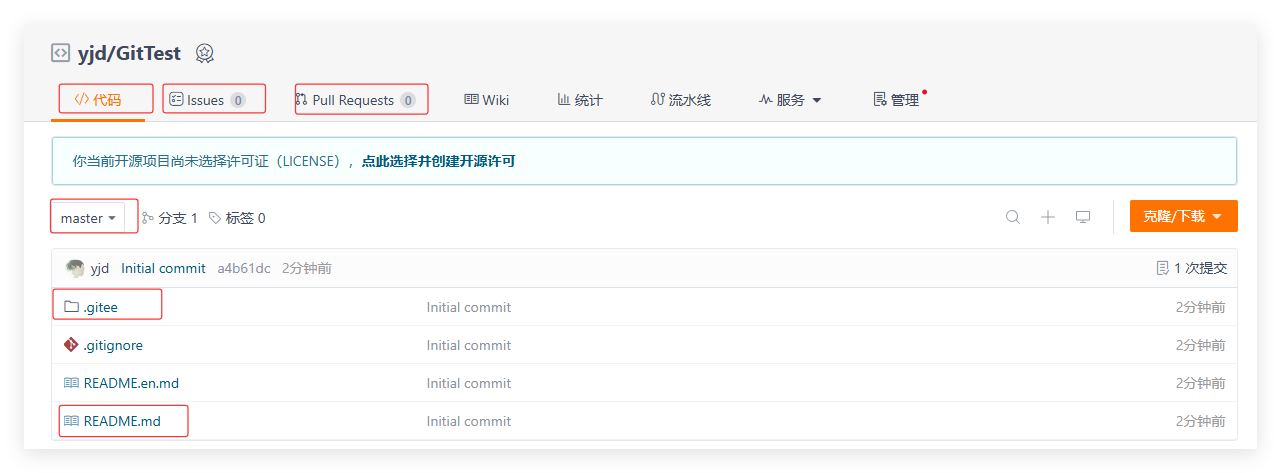
Task: Click the Issues count badge 0
Action: click(238, 100)
